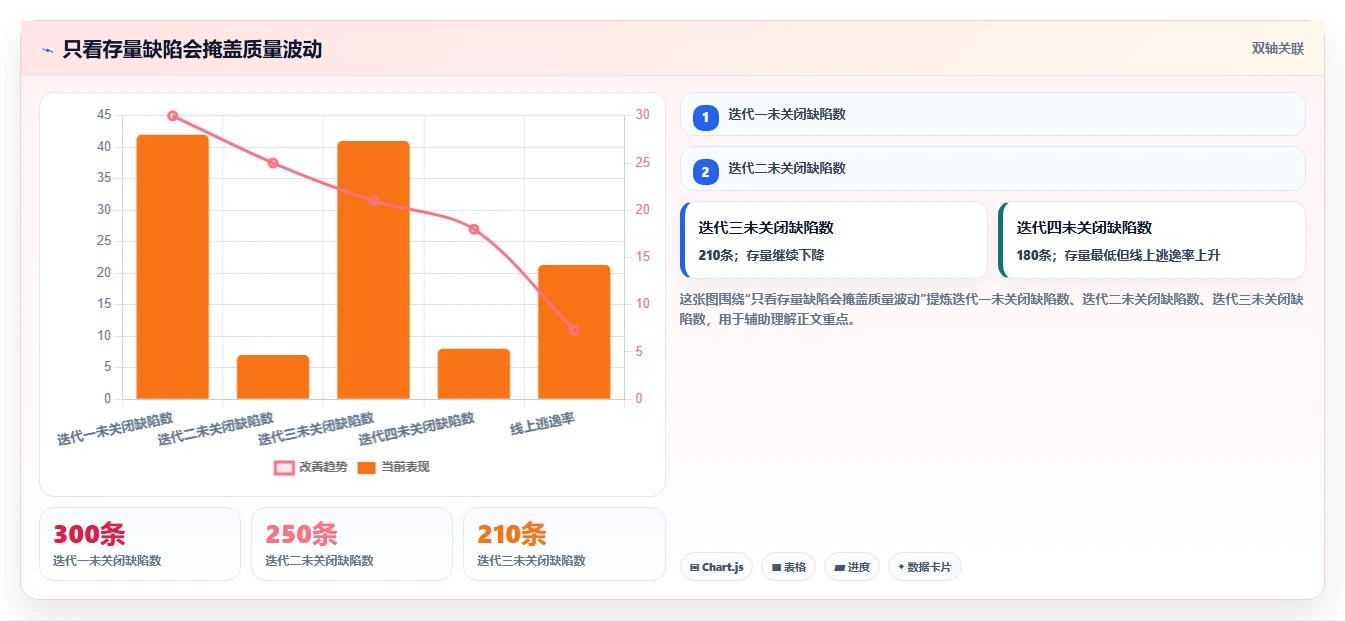Image resolution: width=1345 pixels, height=621 pixels.
Task: Open the 进度 tag chip
Action: click(x=852, y=567)
